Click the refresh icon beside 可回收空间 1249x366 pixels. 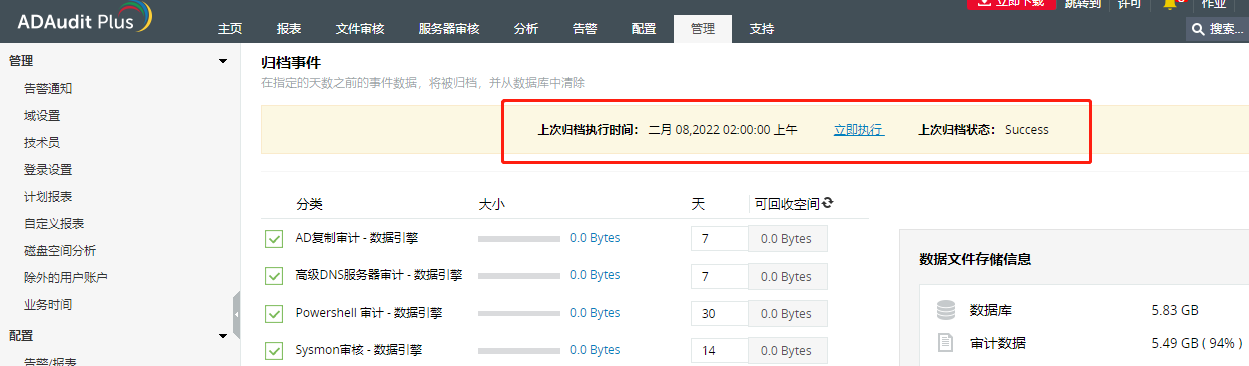coord(828,203)
